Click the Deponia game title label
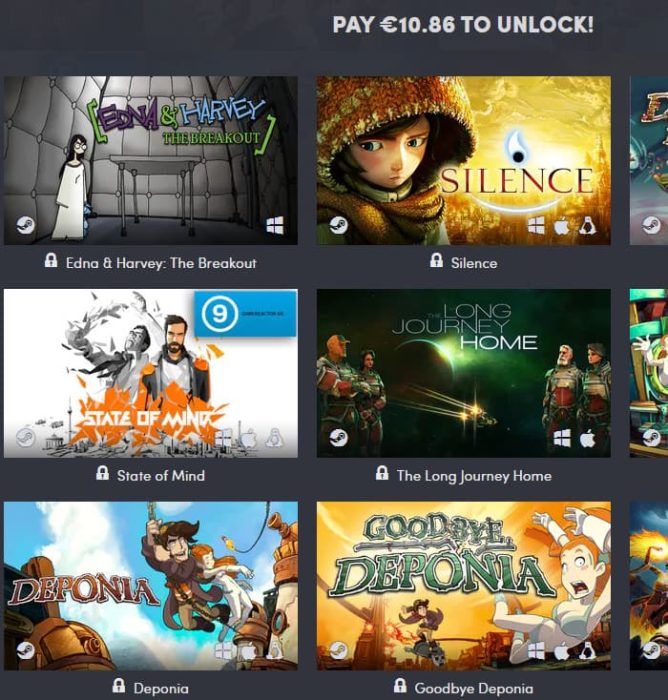The height and width of the screenshot is (700, 668). 161,688
